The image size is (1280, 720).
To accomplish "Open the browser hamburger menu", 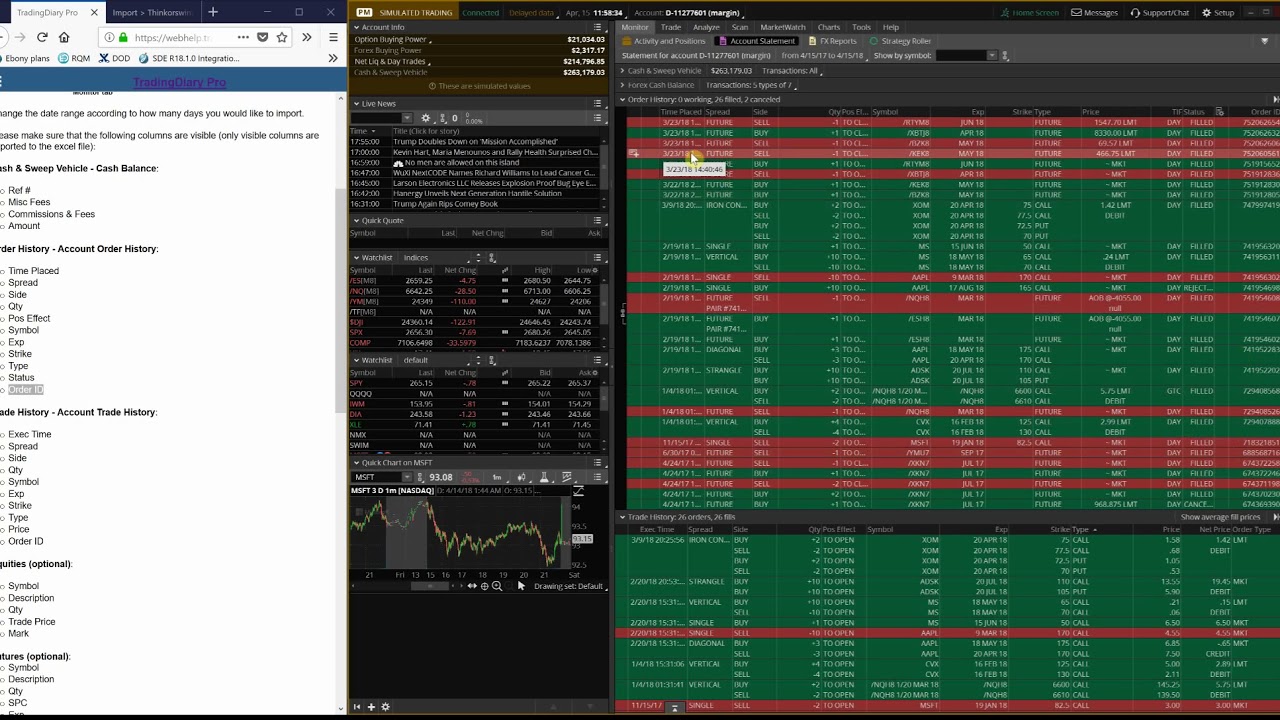I will pos(333,37).
